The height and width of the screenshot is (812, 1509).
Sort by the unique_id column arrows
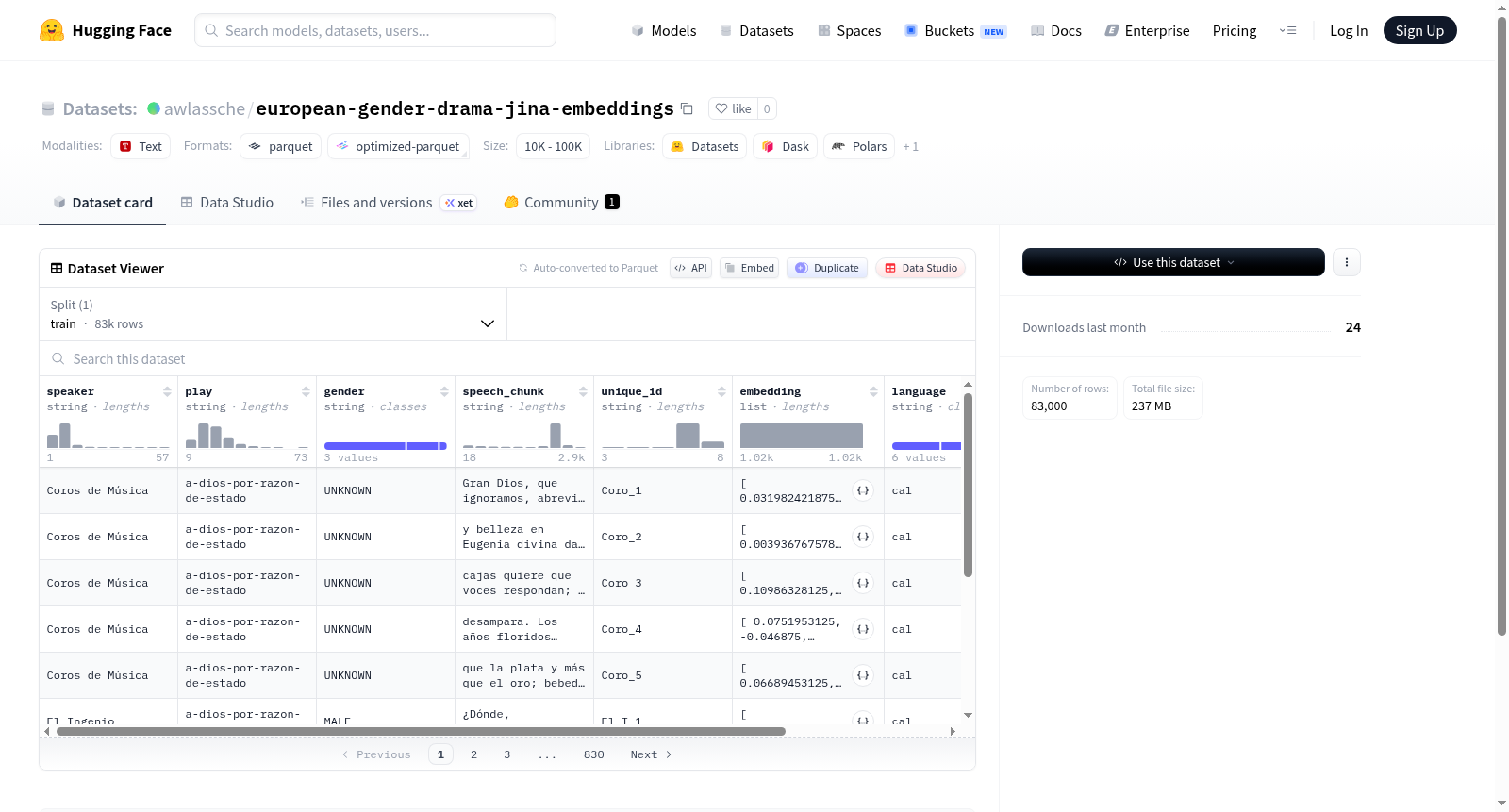point(721,391)
